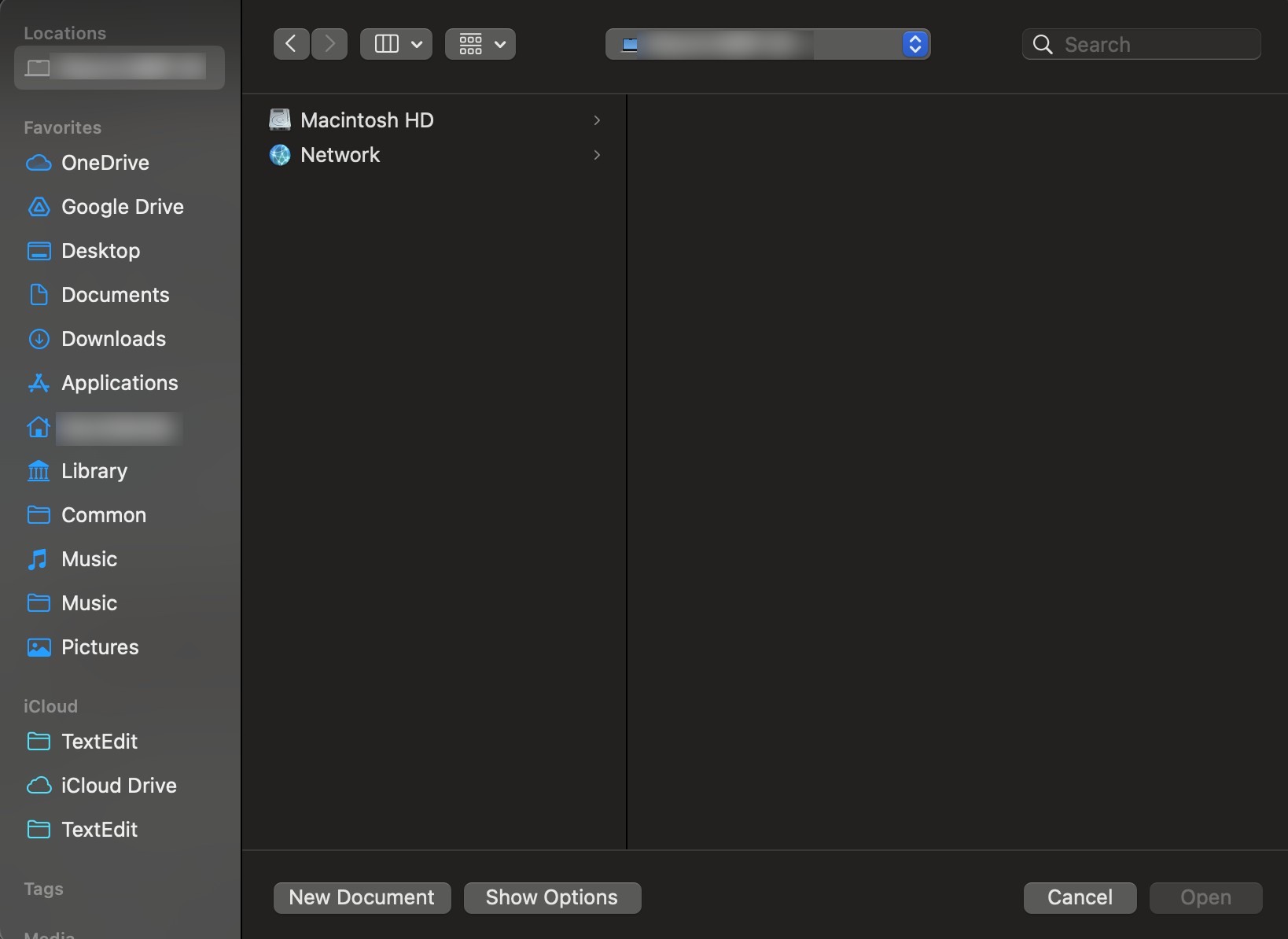
Task: Click the New Document button
Action: point(362,897)
